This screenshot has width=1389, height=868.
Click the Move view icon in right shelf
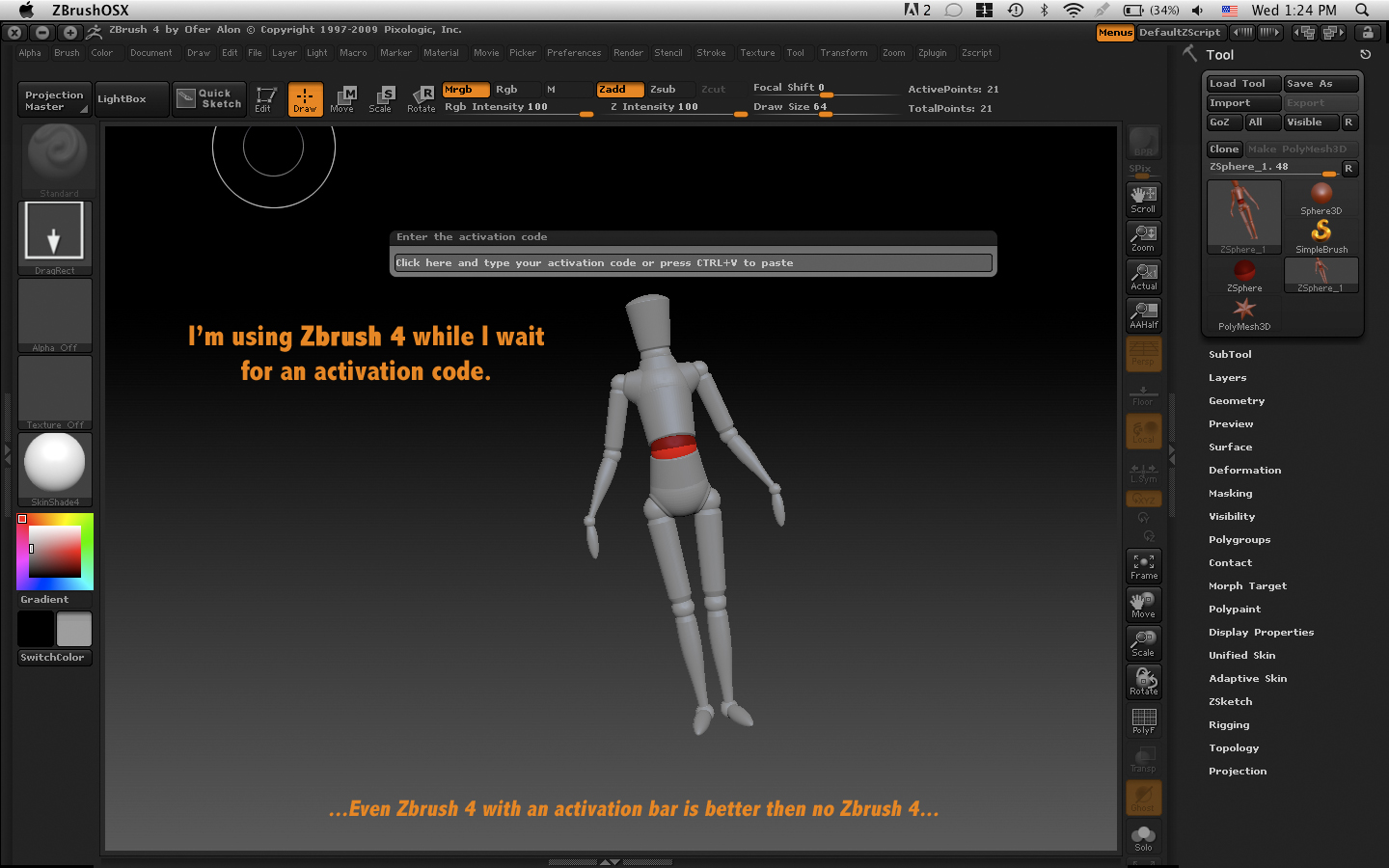(1144, 605)
